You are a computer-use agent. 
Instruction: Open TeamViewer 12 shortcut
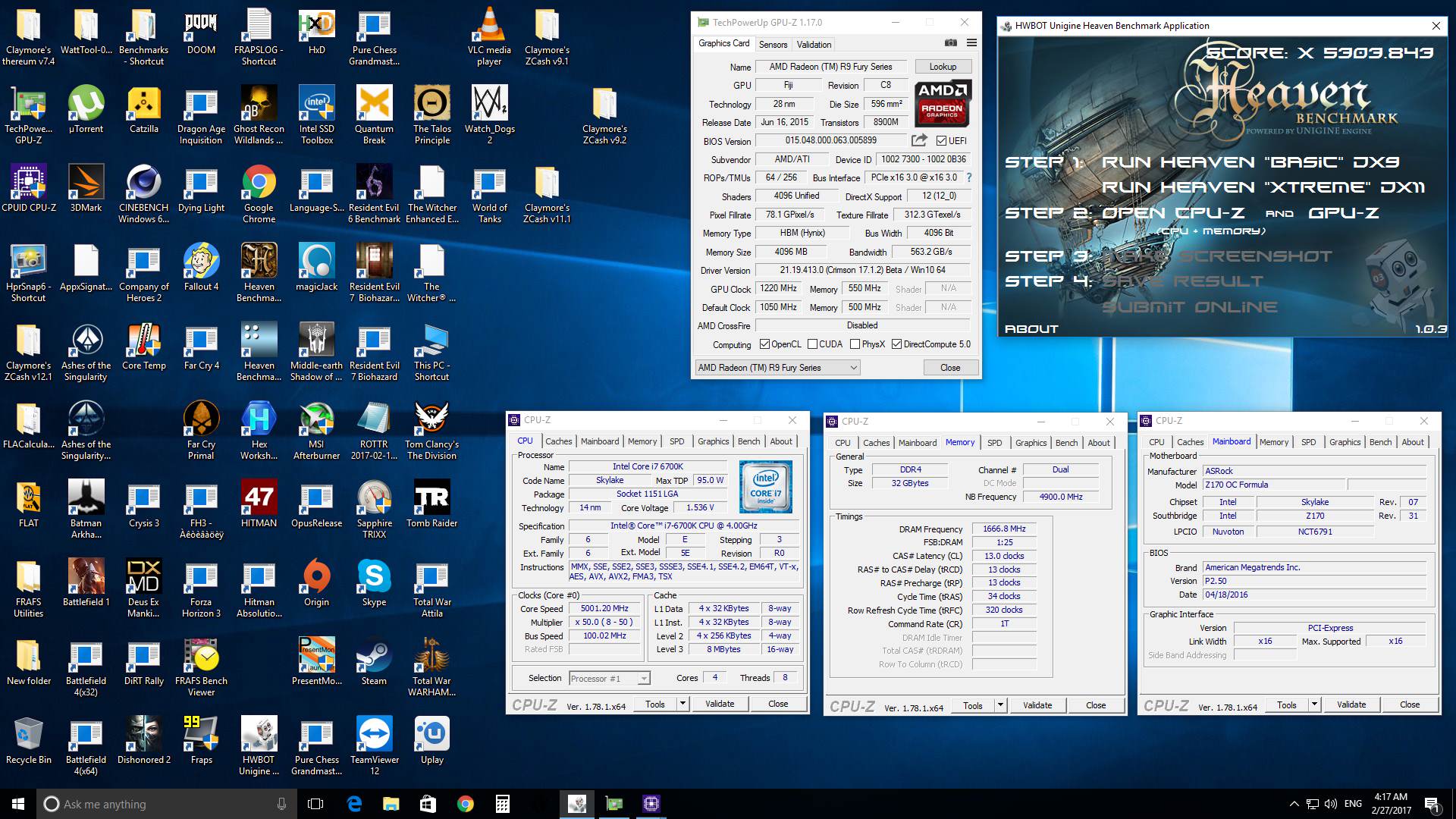click(x=374, y=746)
